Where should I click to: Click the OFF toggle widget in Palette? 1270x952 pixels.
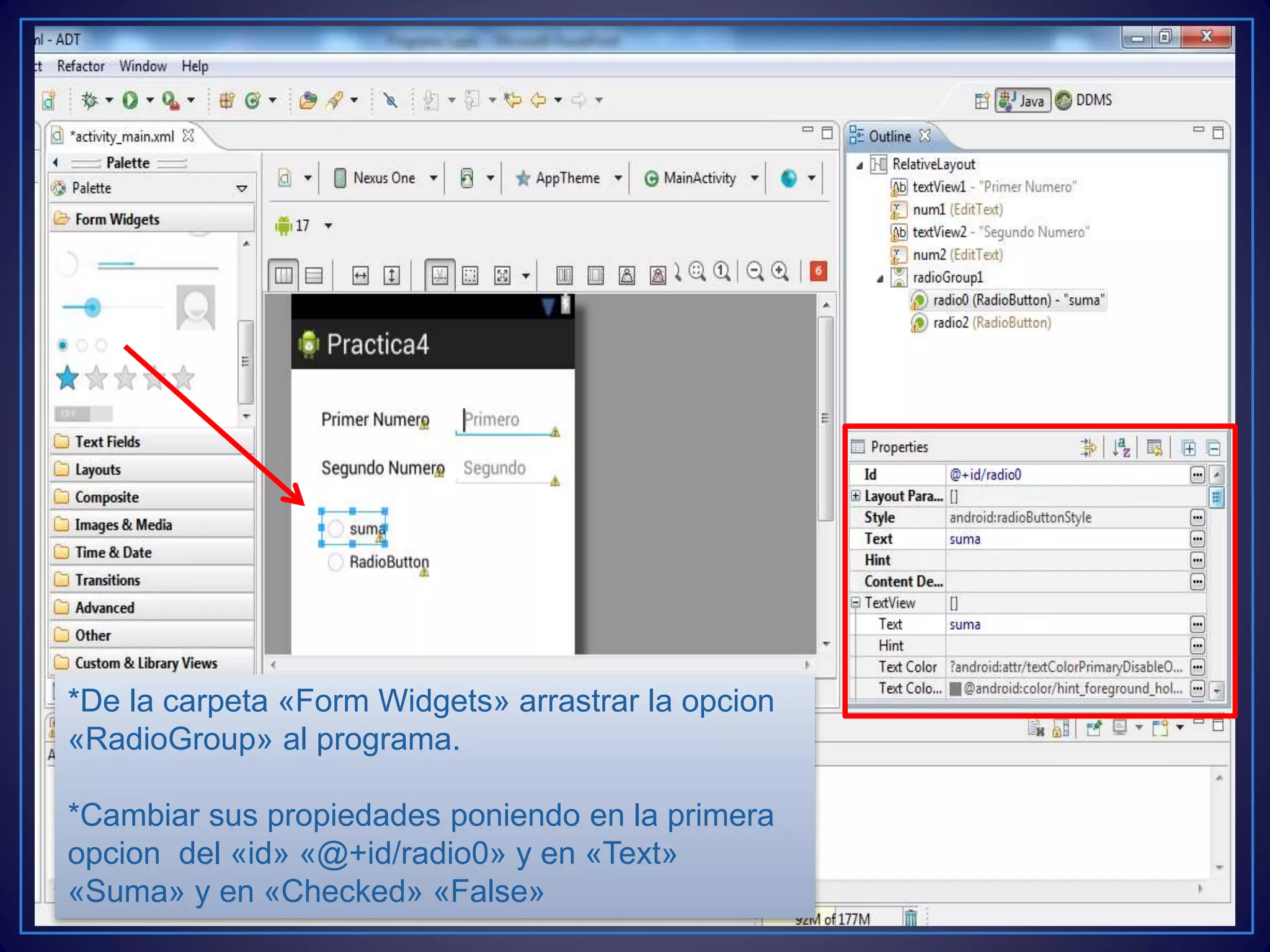83,413
